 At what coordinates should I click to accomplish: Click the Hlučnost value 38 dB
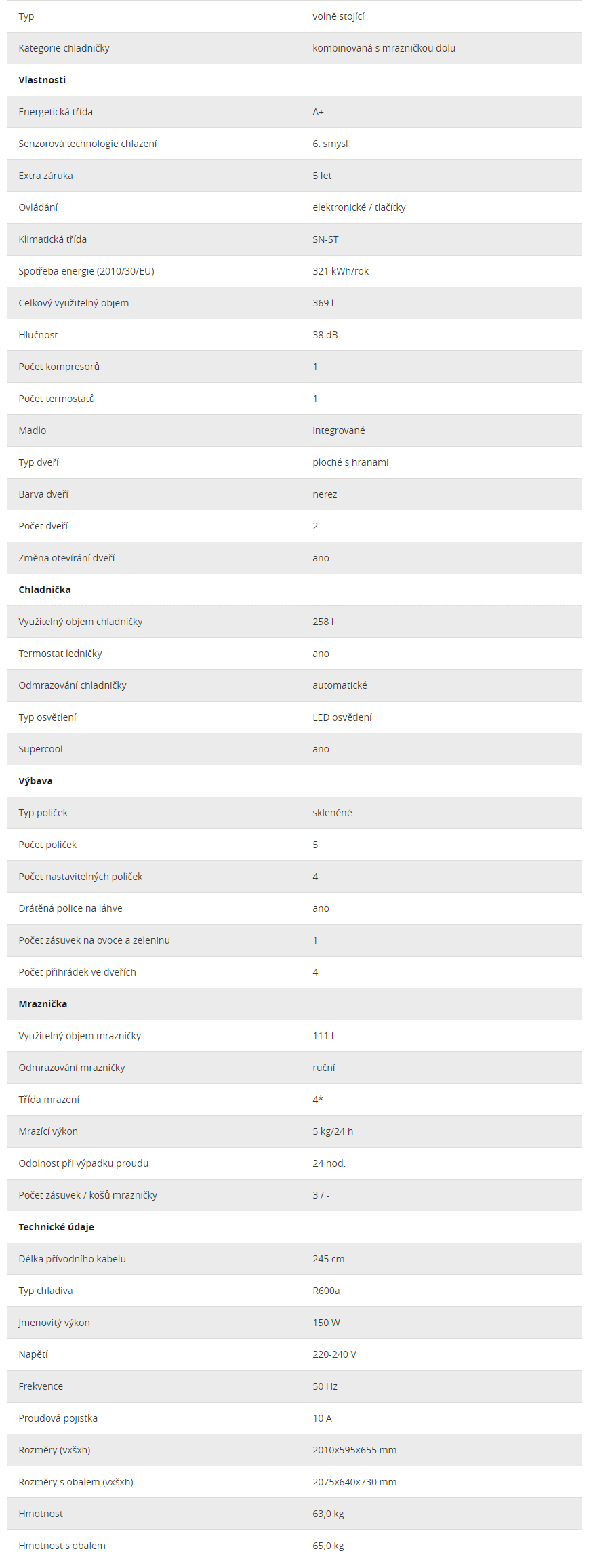pos(325,335)
